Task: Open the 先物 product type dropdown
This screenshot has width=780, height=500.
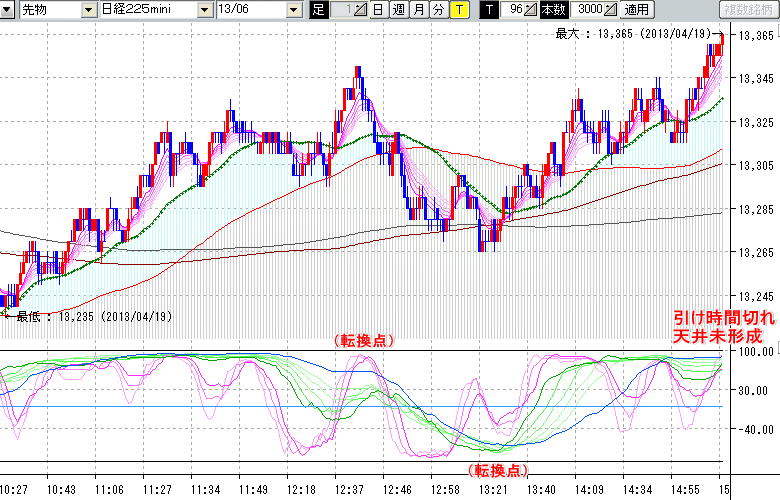Action: (x=89, y=10)
